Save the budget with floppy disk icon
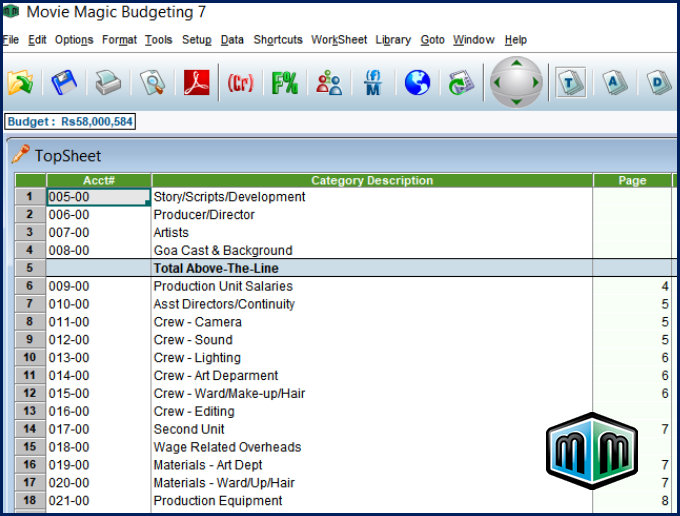The height and width of the screenshot is (516, 680). coord(64,82)
